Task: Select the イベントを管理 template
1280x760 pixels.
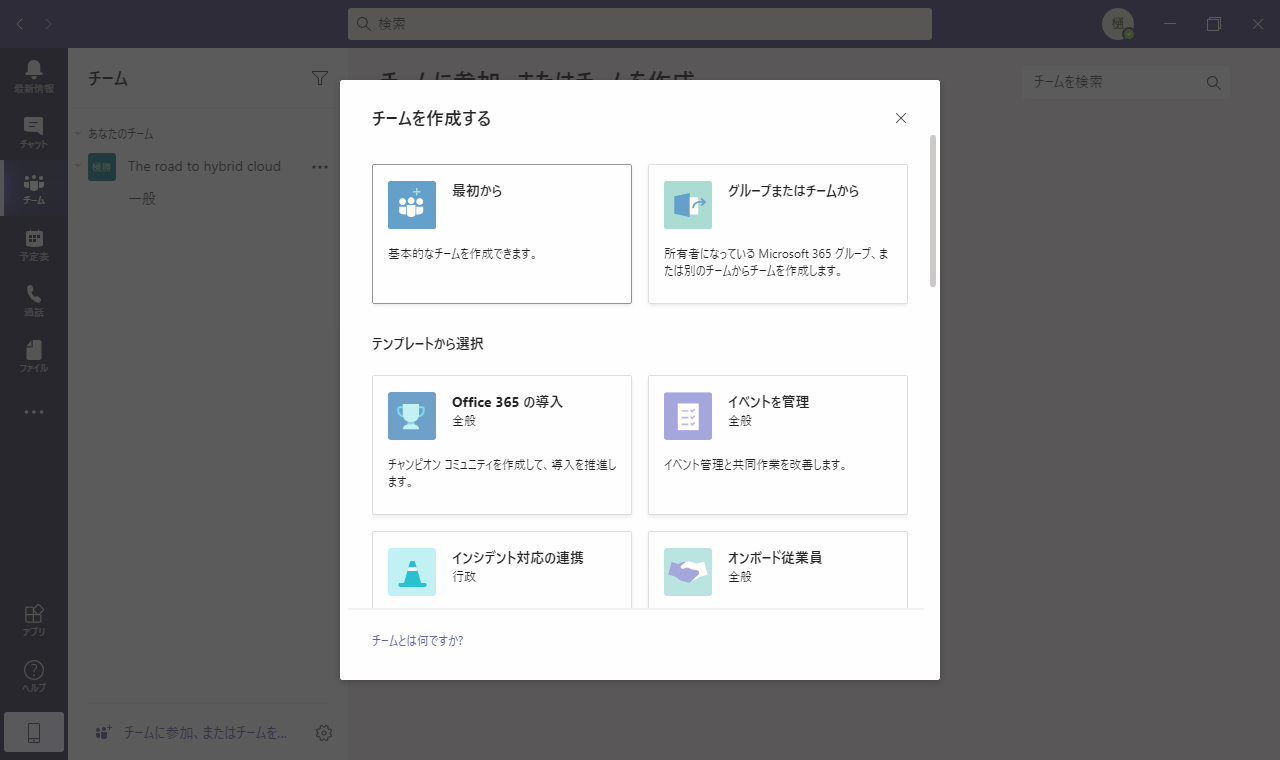Action: (778, 445)
